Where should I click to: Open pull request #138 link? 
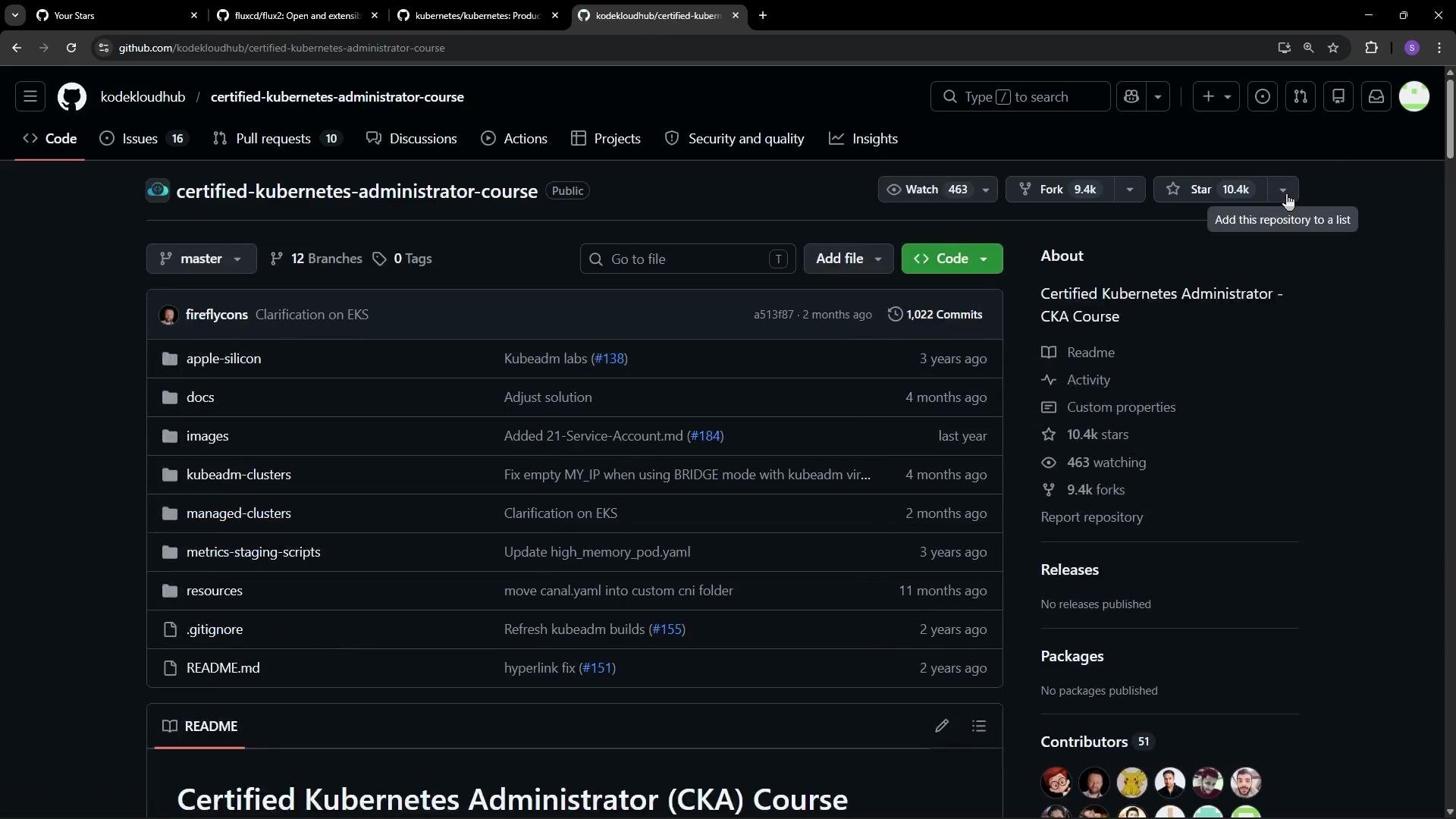(x=610, y=359)
